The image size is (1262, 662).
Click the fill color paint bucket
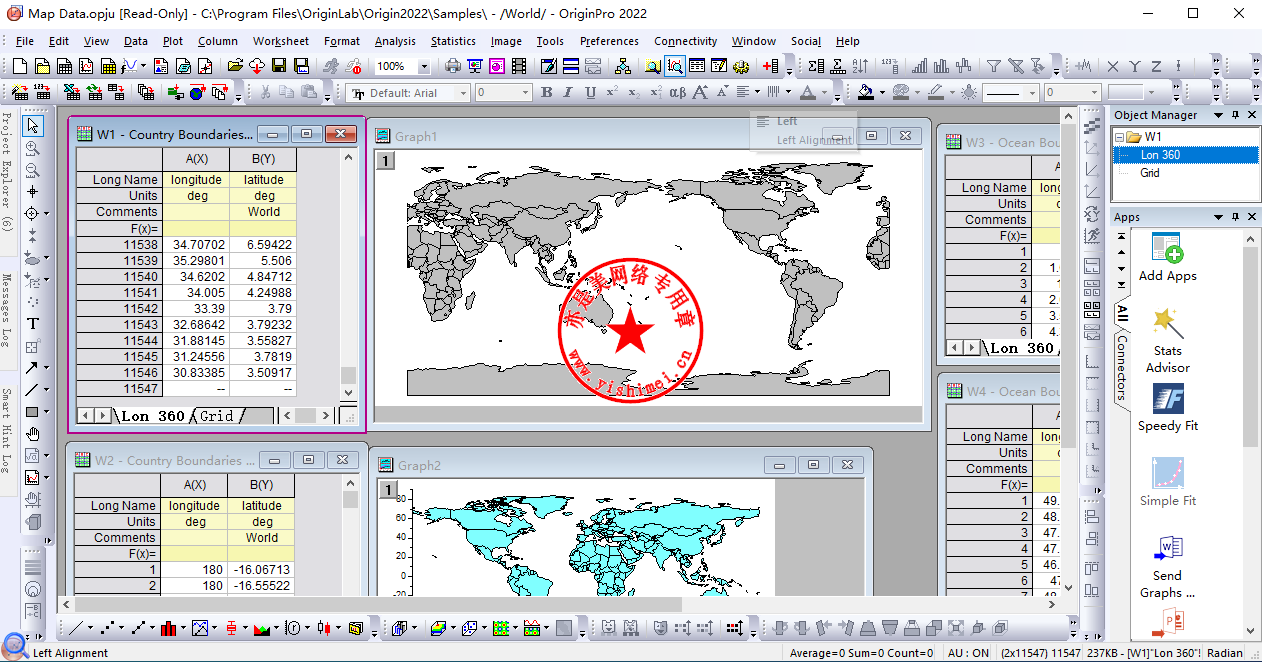tap(866, 93)
